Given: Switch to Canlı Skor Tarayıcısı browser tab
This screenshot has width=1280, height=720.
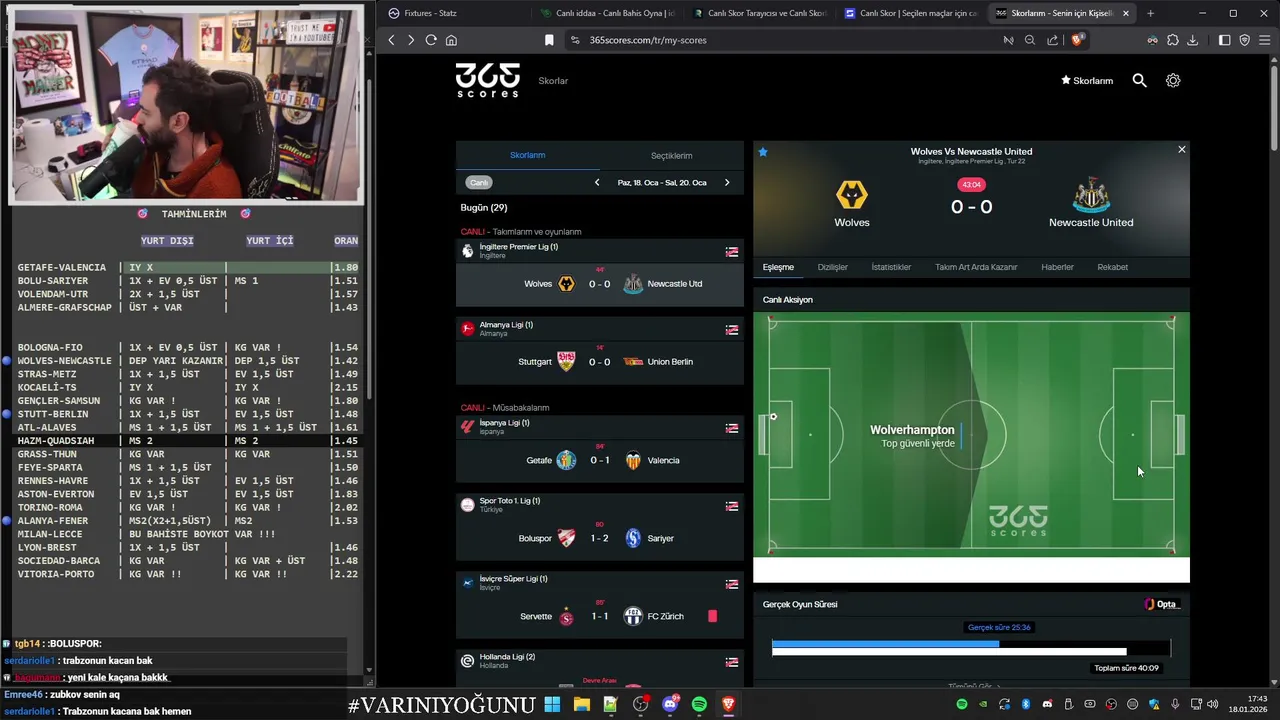Looking at the screenshot, I should click(x=759, y=13).
